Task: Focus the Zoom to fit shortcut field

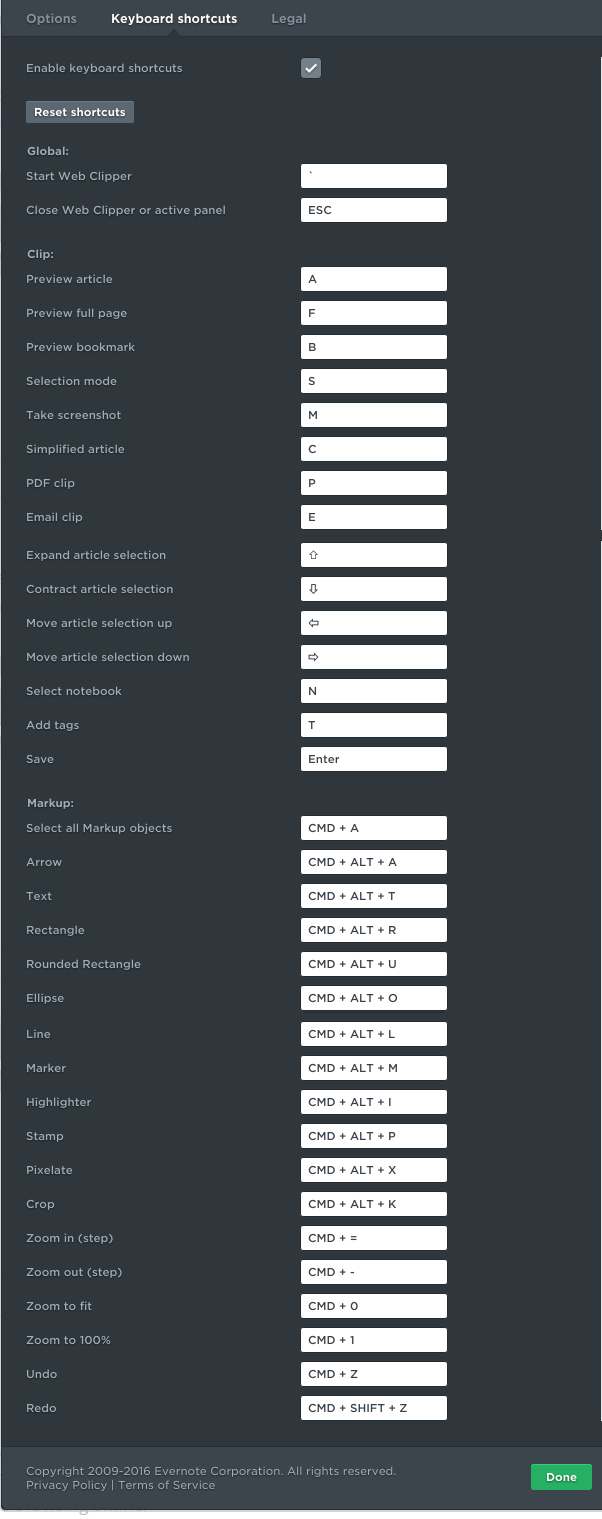Action: click(373, 1306)
